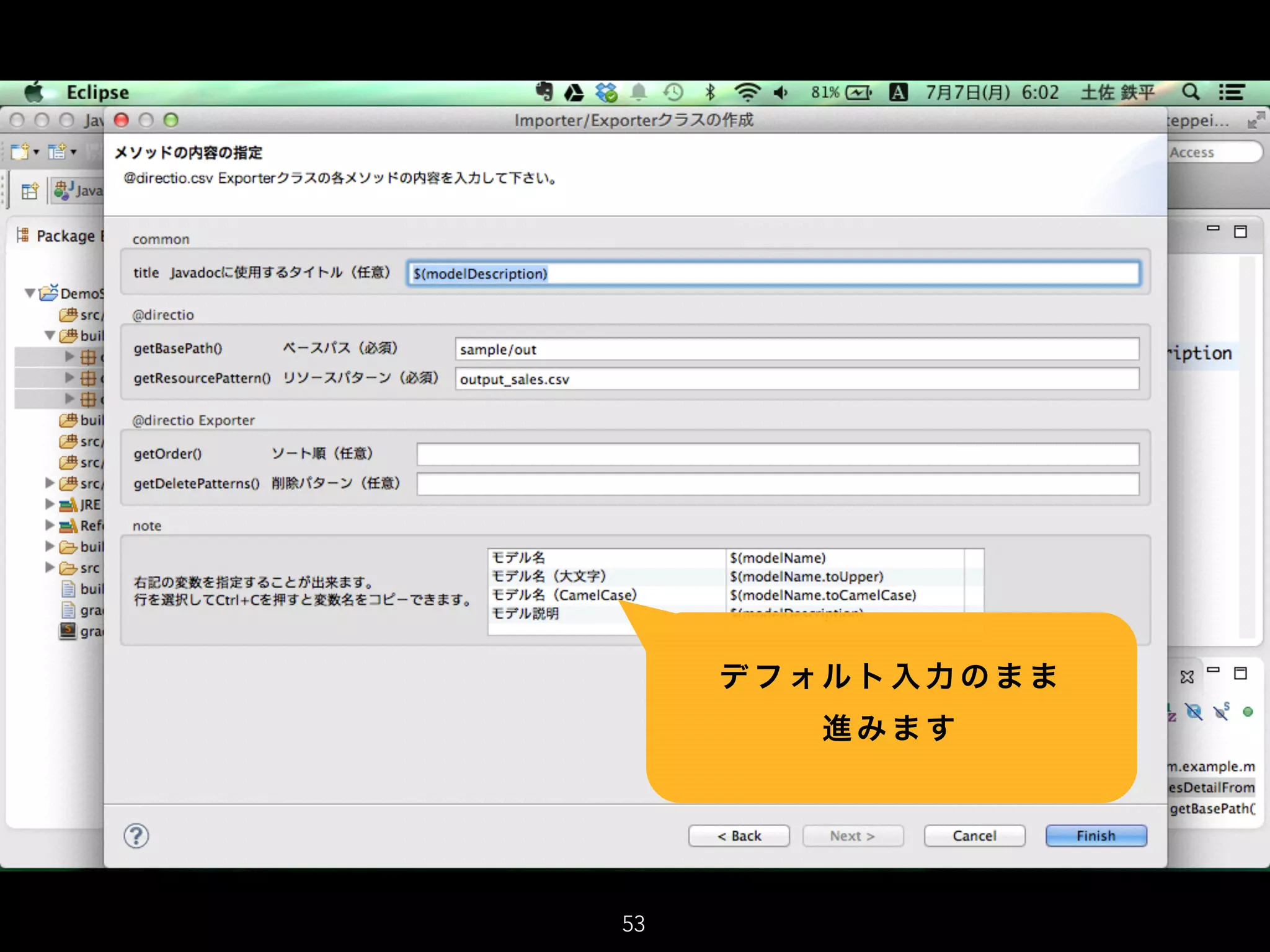Open the Notification Center list icon
This screenshot has width=1270, height=952.
click(x=1232, y=92)
